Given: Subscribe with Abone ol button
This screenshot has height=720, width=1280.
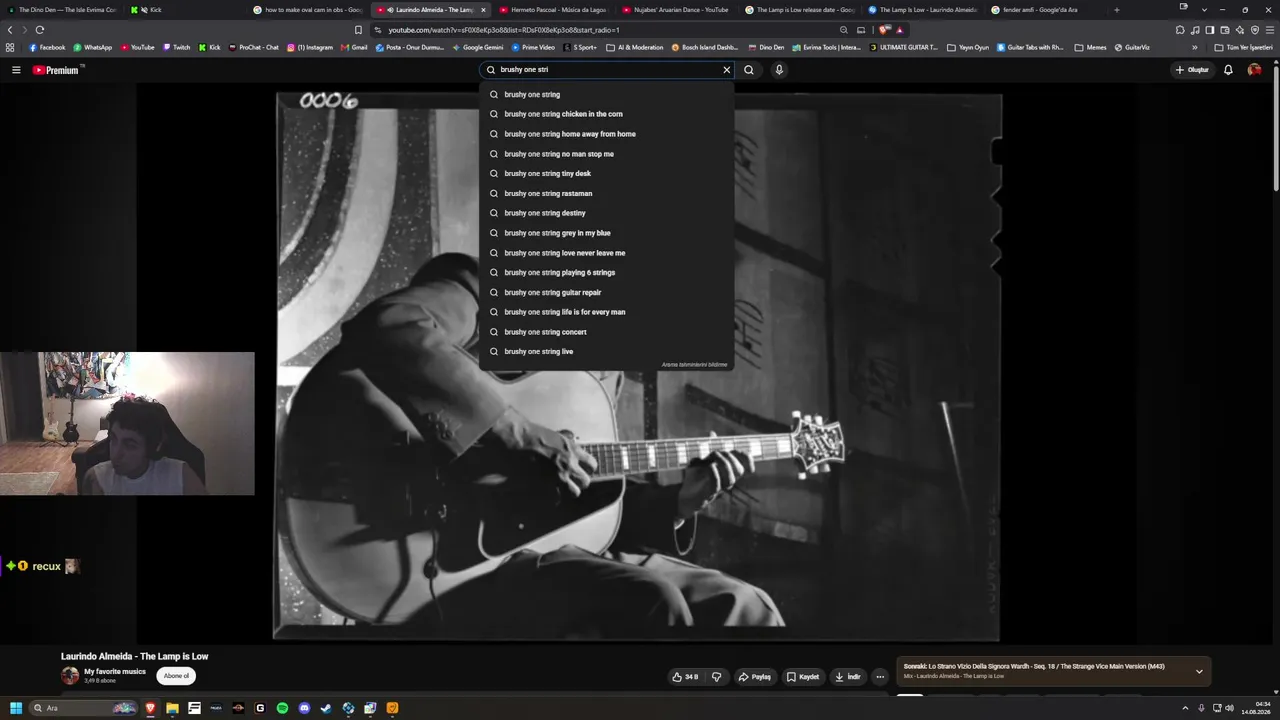Looking at the screenshot, I should click(x=176, y=676).
